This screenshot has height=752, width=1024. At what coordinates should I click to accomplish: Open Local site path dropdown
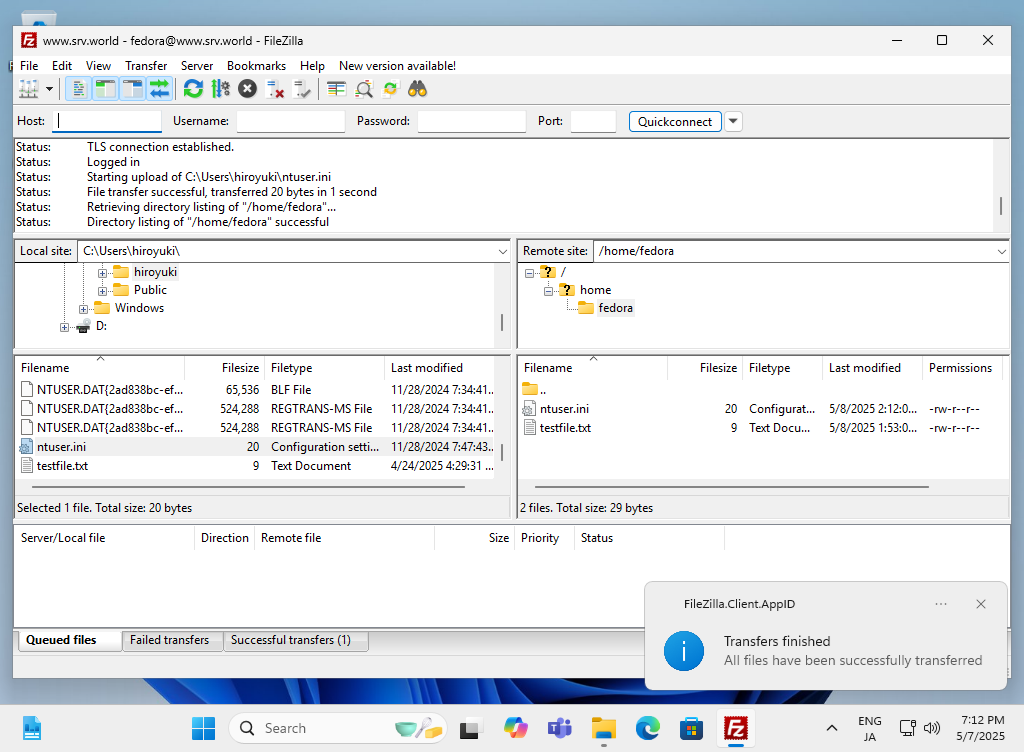point(502,251)
